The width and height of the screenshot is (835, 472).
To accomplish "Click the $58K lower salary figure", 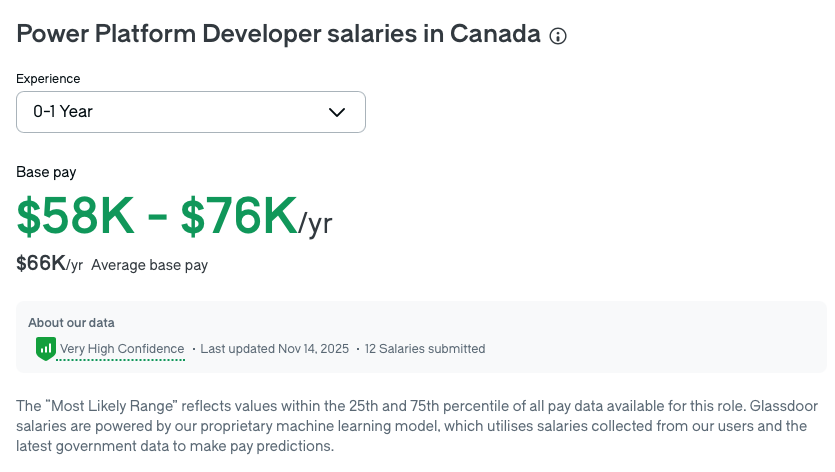I will pyautogui.click(x=75, y=216).
